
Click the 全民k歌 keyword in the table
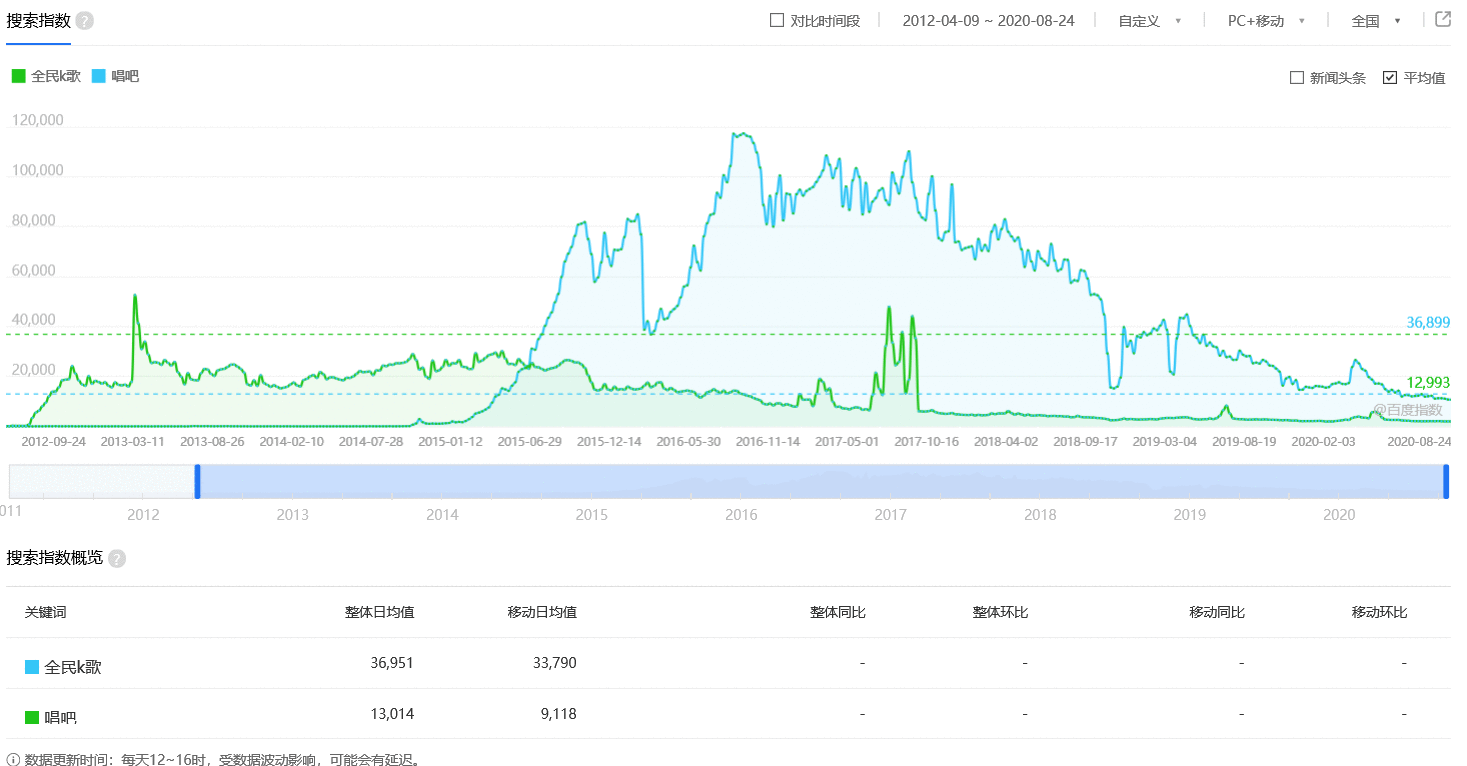pyautogui.click(x=73, y=667)
